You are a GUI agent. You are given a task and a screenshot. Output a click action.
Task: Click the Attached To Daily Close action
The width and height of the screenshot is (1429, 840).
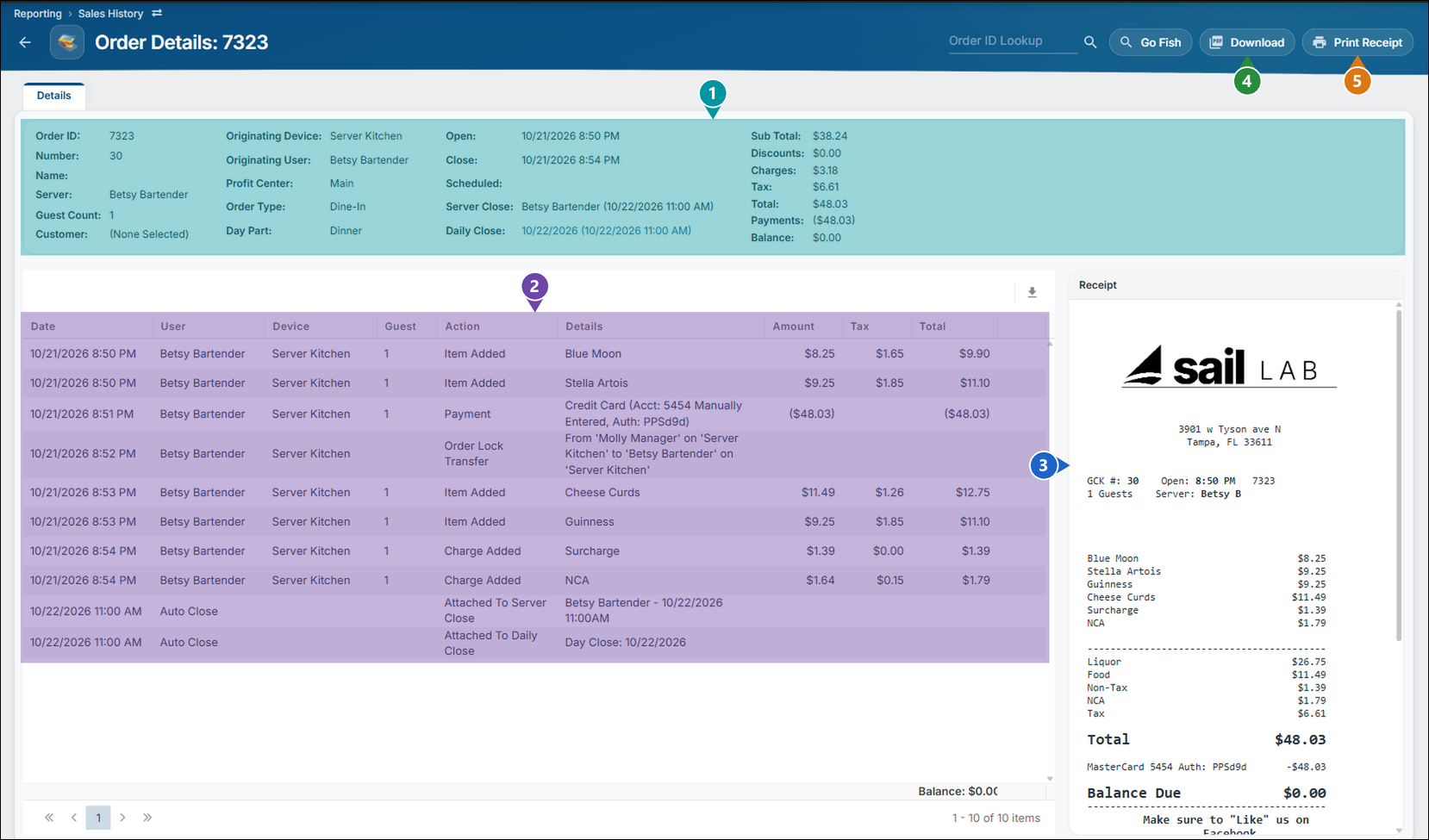[x=490, y=644]
